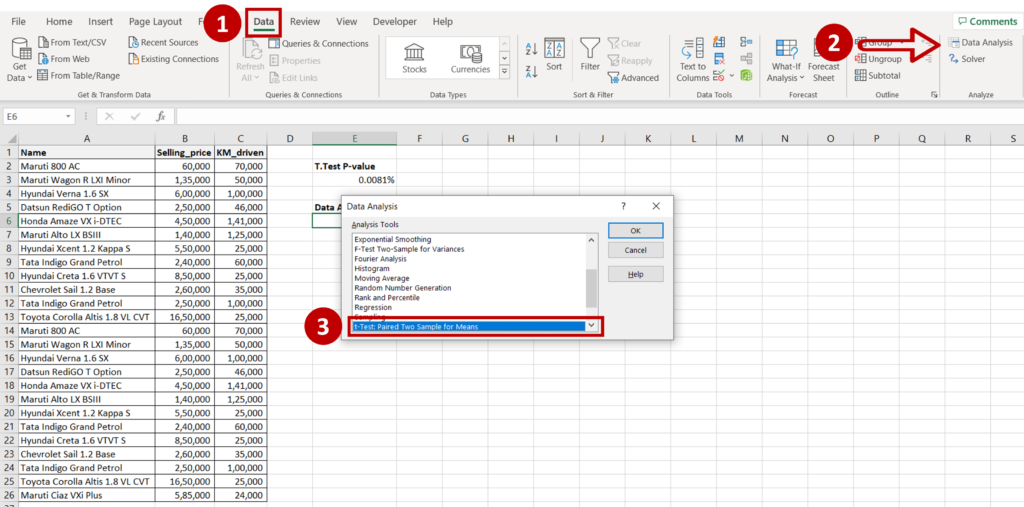1024x507 pixels.
Task: Switch to the Page Layout tab
Action: (x=155, y=22)
